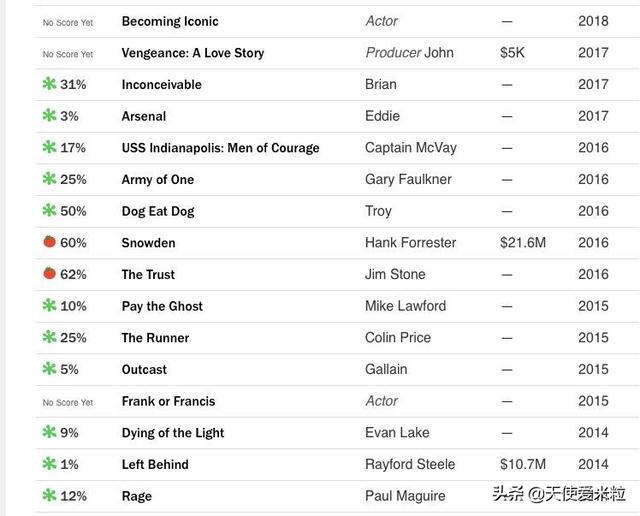This screenshot has height=516, width=640.
Task: Click the 60% score for Snowden
Action: coord(73,243)
